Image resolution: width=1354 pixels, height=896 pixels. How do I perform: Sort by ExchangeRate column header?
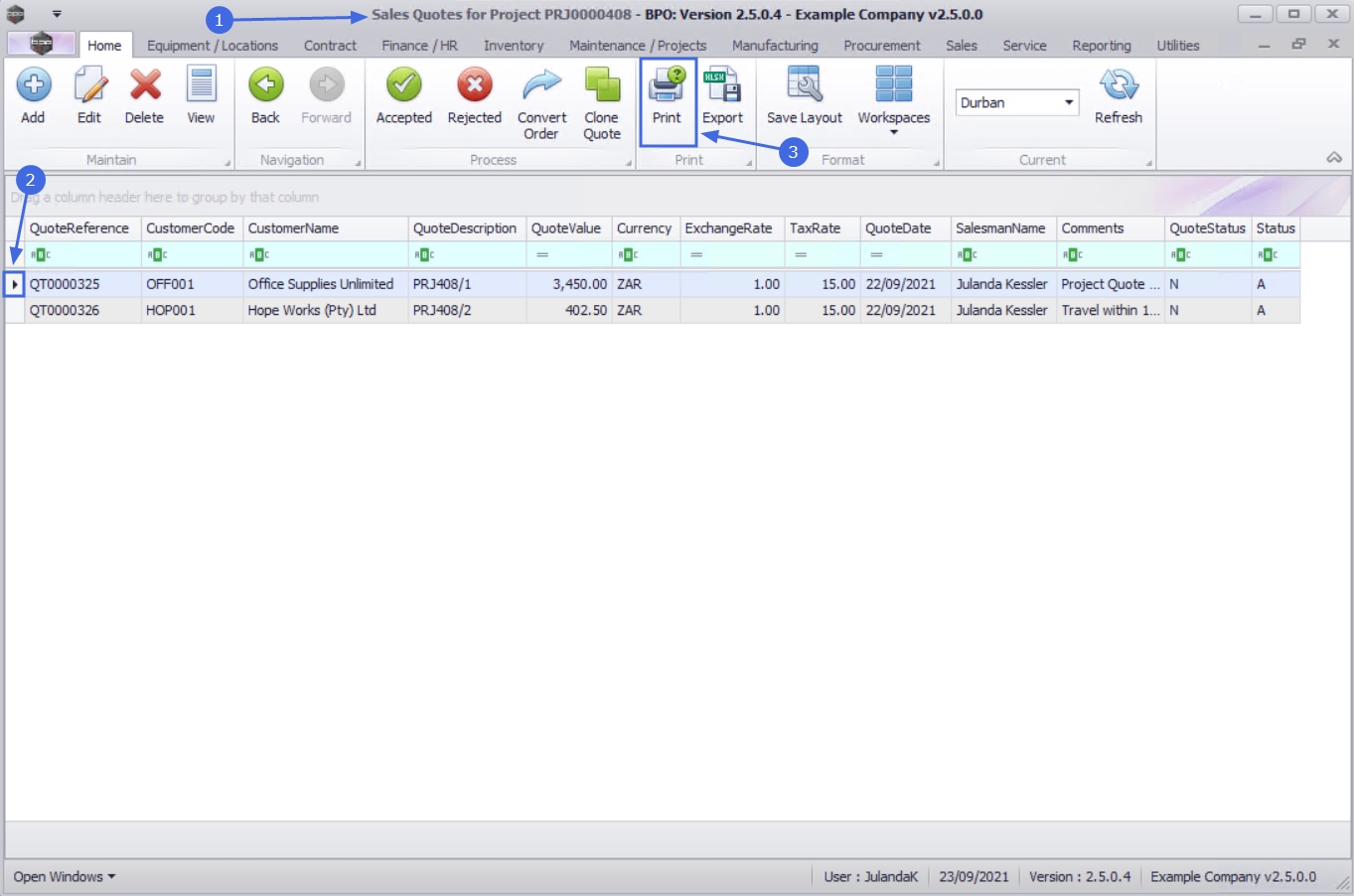(x=733, y=228)
